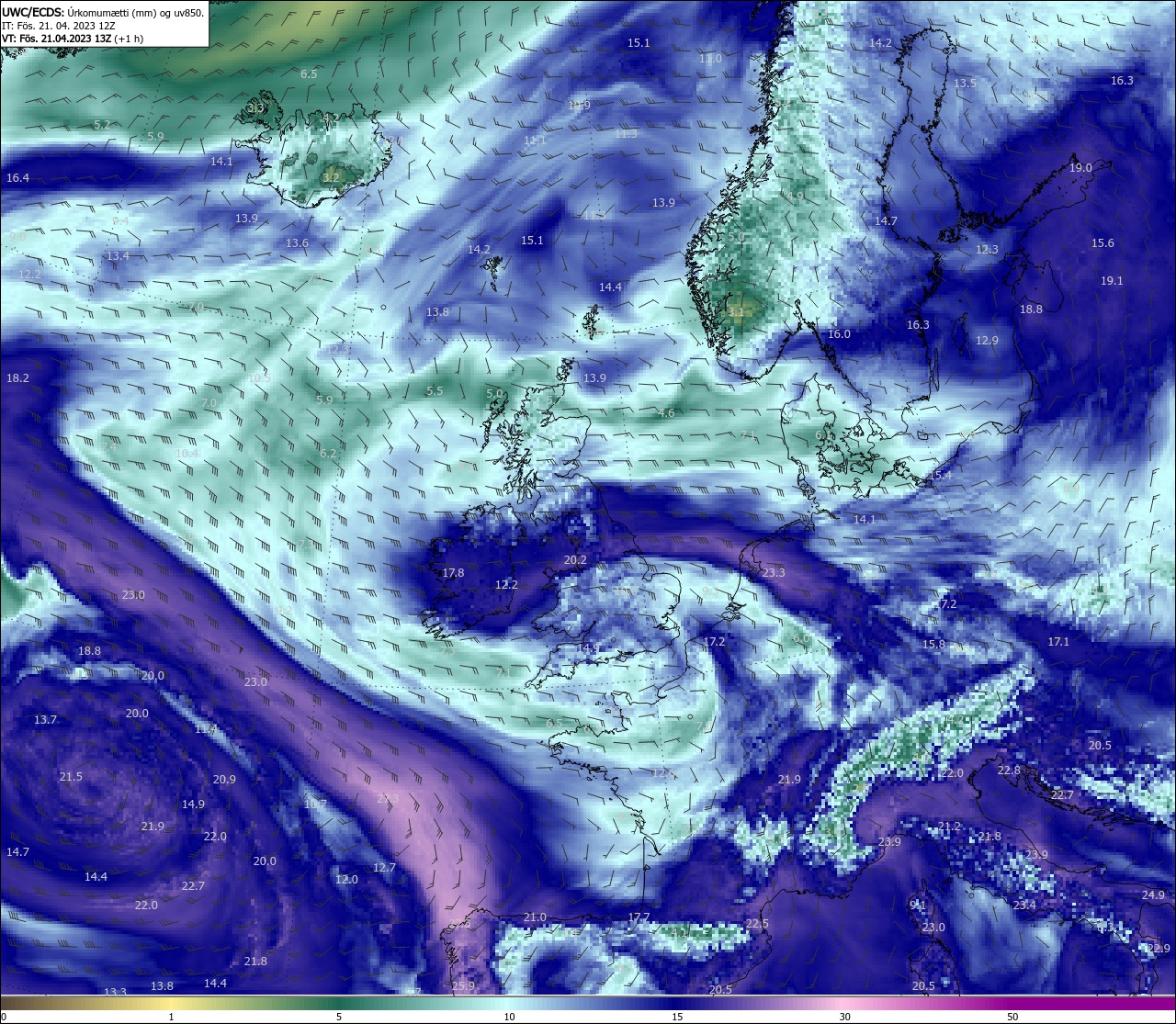
Task: Click the map value 23.4
Action: (1024, 905)
